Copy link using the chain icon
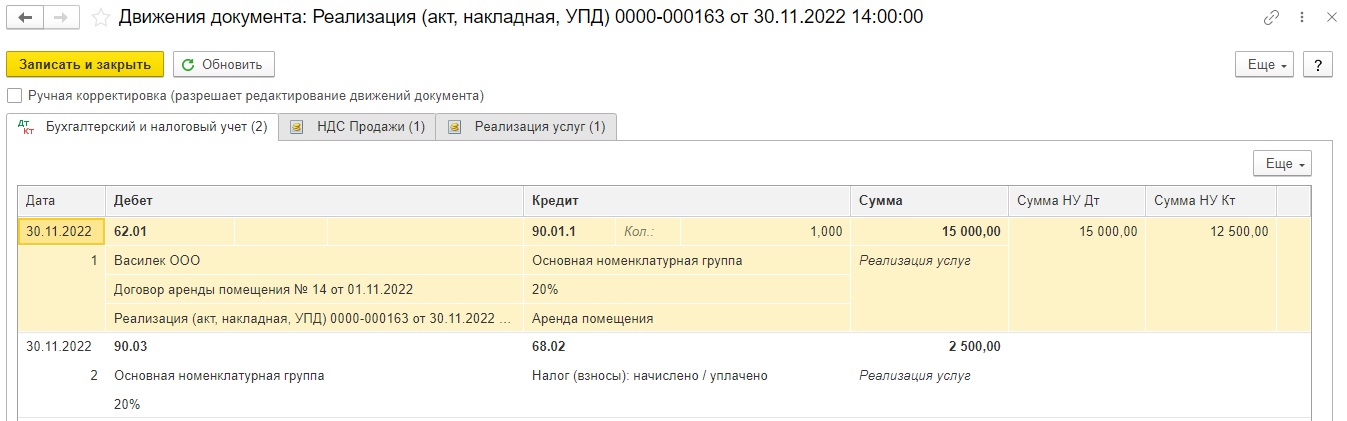 coord(1272,17)
